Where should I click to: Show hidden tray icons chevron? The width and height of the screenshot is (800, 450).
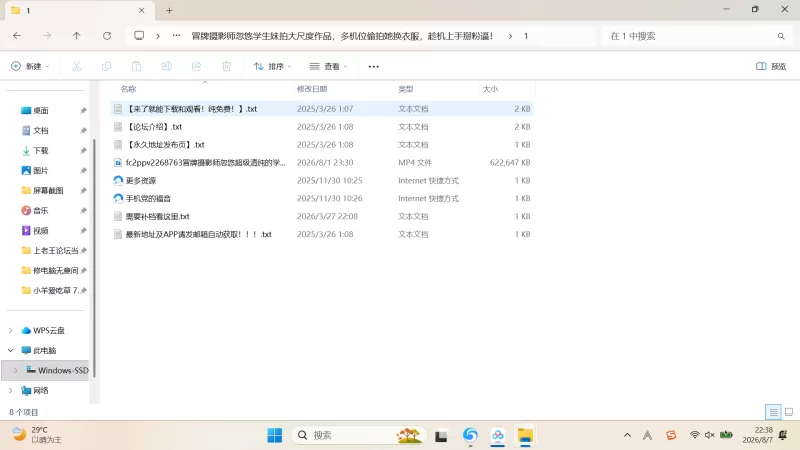(x=628, y=435)
